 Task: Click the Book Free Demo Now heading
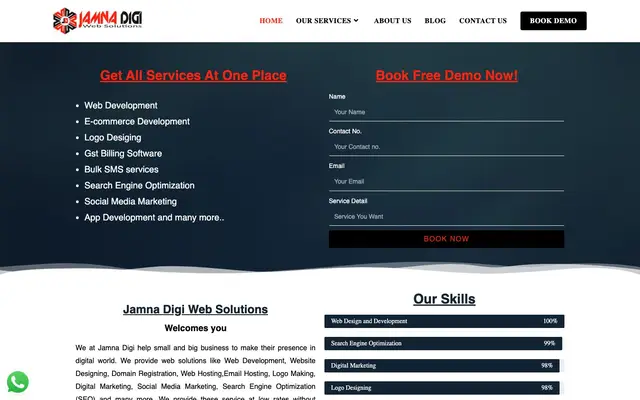pos(447,76)
